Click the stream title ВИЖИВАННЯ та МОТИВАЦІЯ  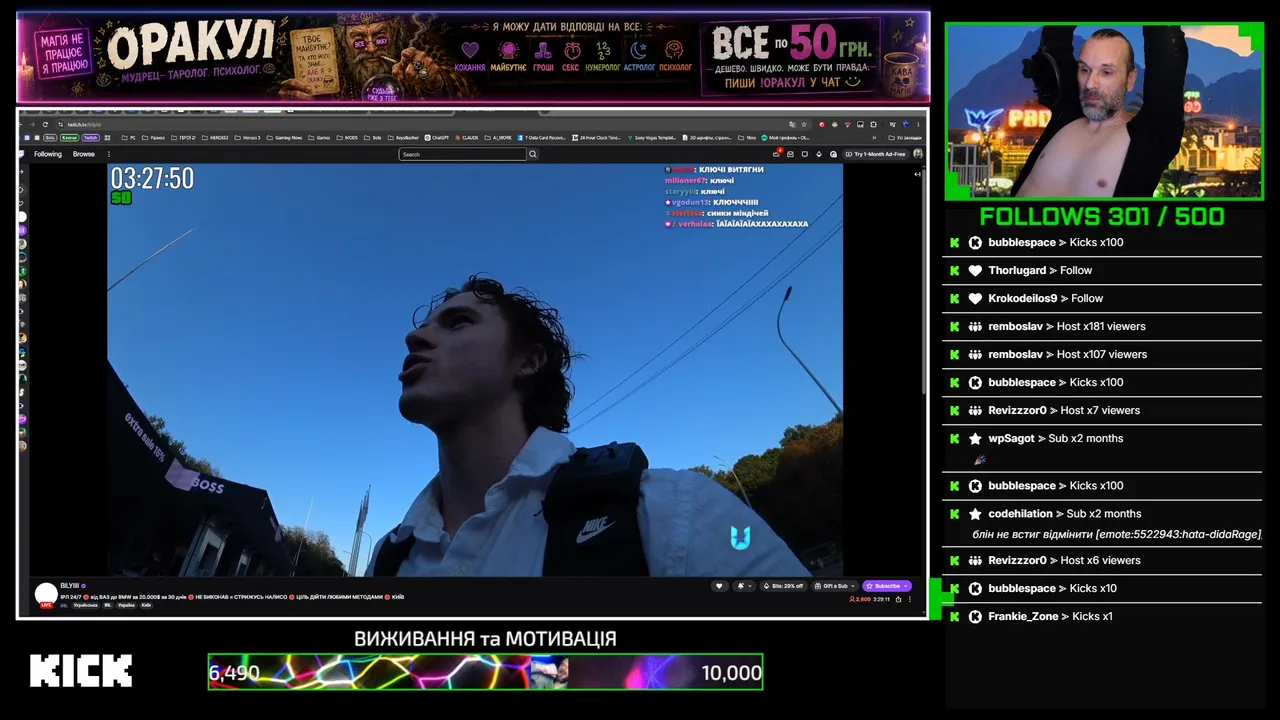(485, 638)
